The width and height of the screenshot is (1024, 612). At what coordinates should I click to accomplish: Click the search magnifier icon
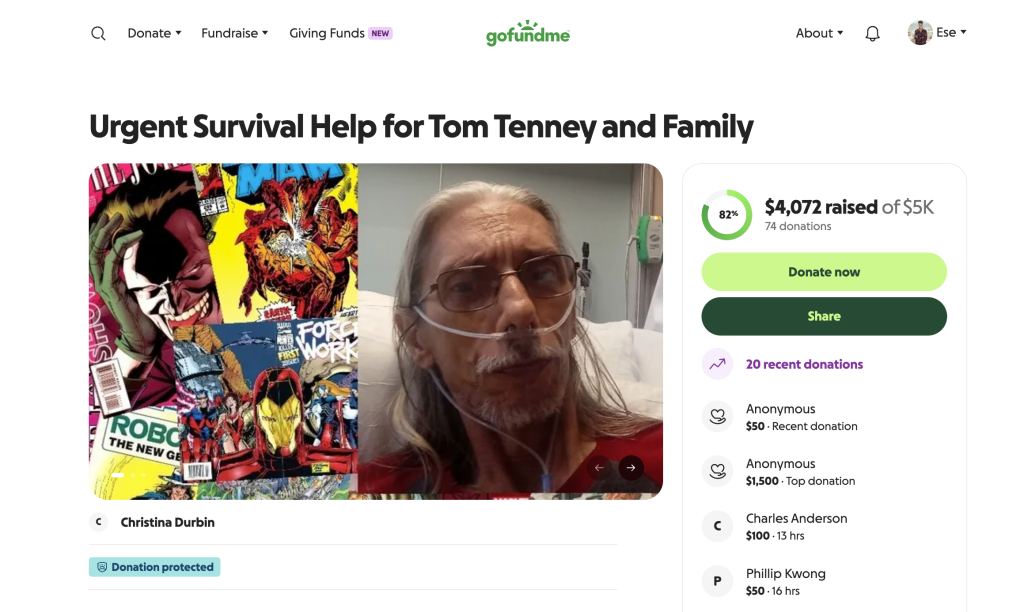pyautogui.click(x=98, y=33)
